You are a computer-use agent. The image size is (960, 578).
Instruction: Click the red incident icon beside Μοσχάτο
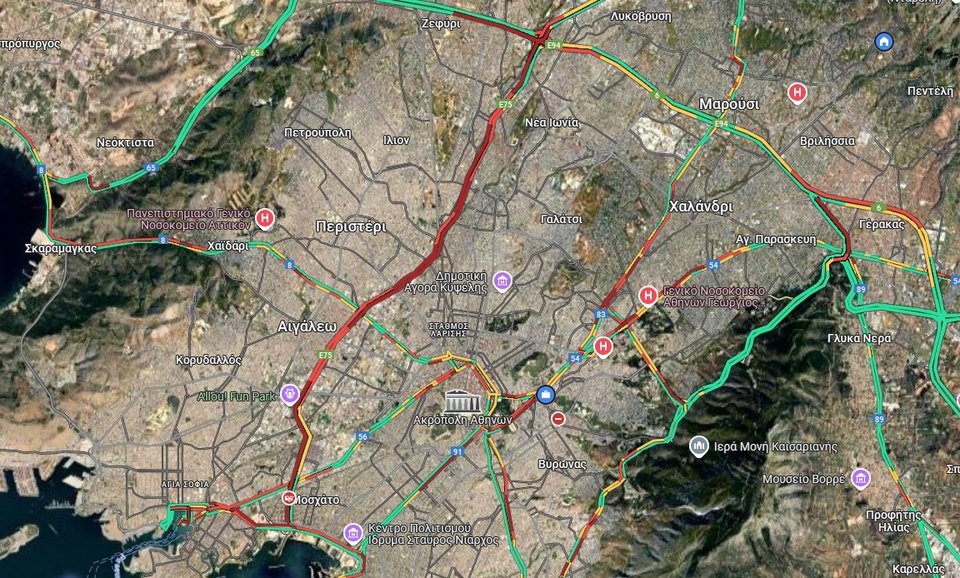pos(288,498)
